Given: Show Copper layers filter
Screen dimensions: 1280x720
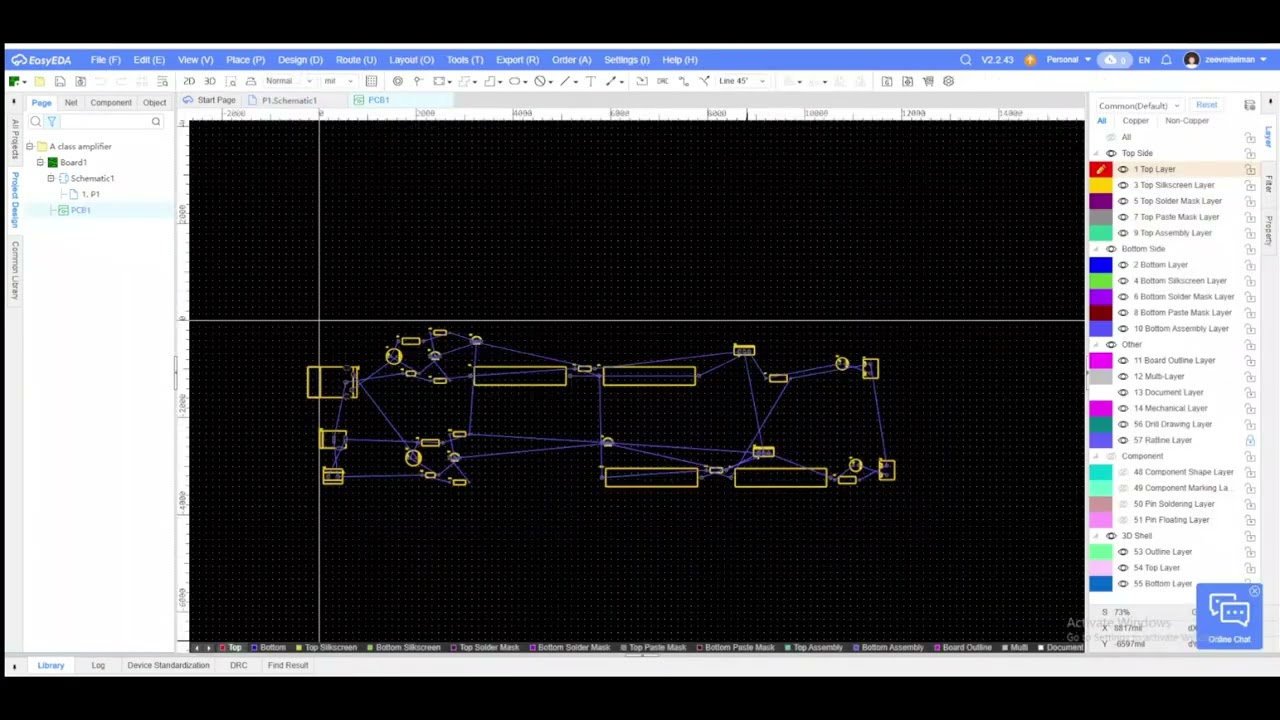Looking at the screenshot, I should point(1135,121).
